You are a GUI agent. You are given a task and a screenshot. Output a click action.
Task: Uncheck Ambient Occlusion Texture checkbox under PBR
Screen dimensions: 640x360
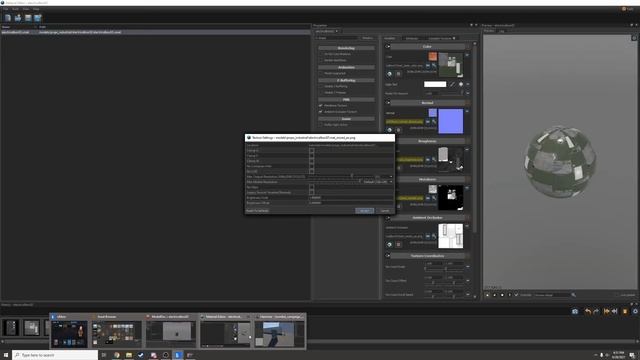pyautogui.click(x=320, y=111)
